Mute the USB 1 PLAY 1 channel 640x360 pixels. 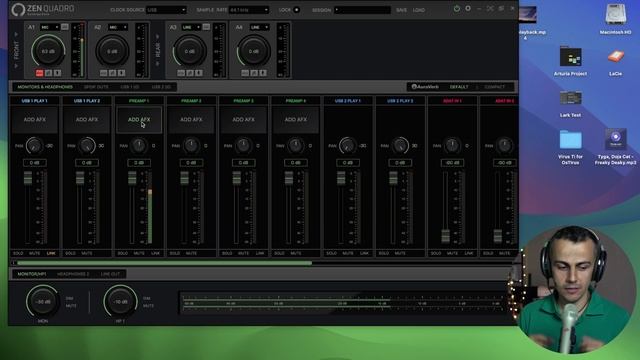pyautogui.click(x=34, y=253)
